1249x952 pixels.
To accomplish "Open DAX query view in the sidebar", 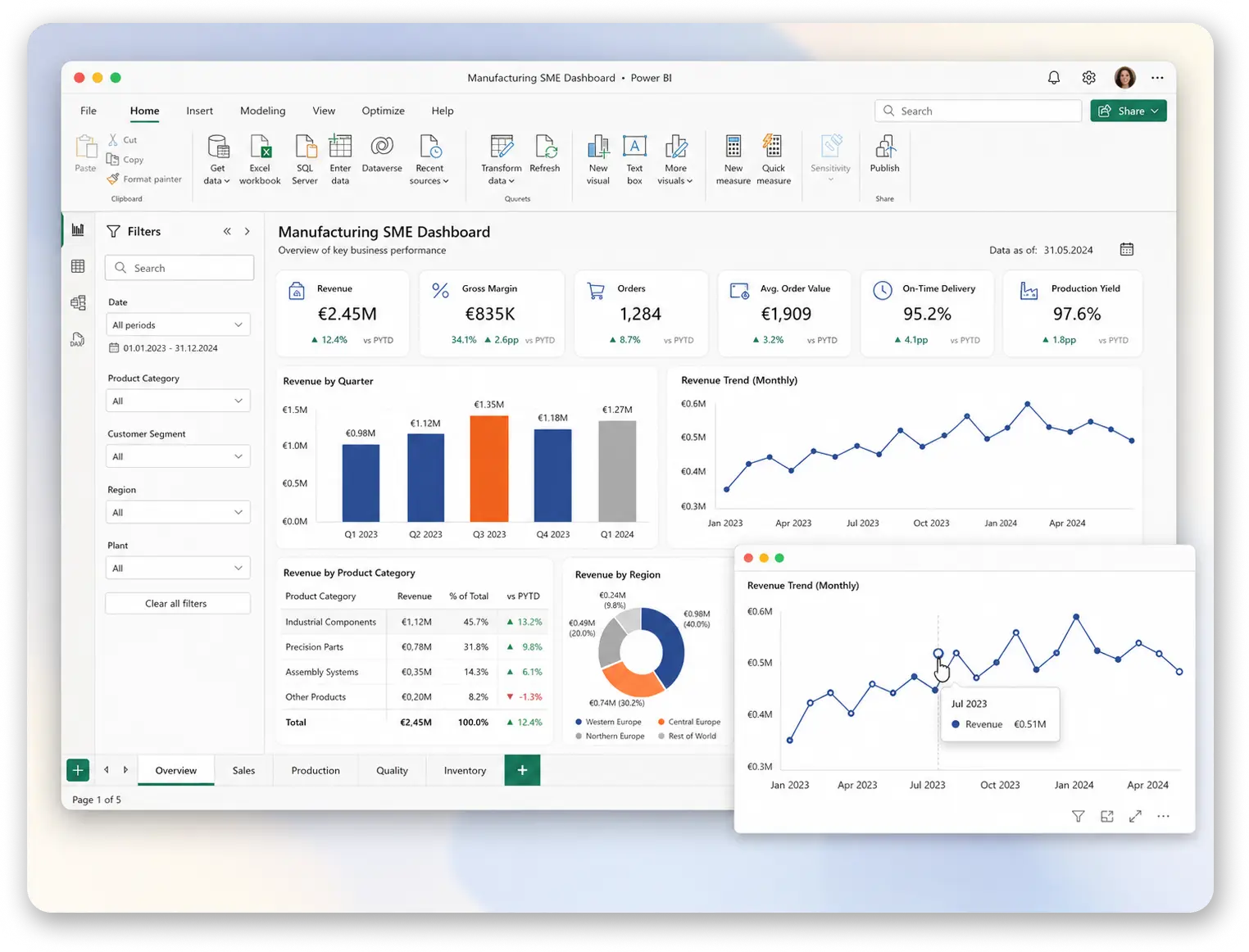I will (x=78, y=339).
